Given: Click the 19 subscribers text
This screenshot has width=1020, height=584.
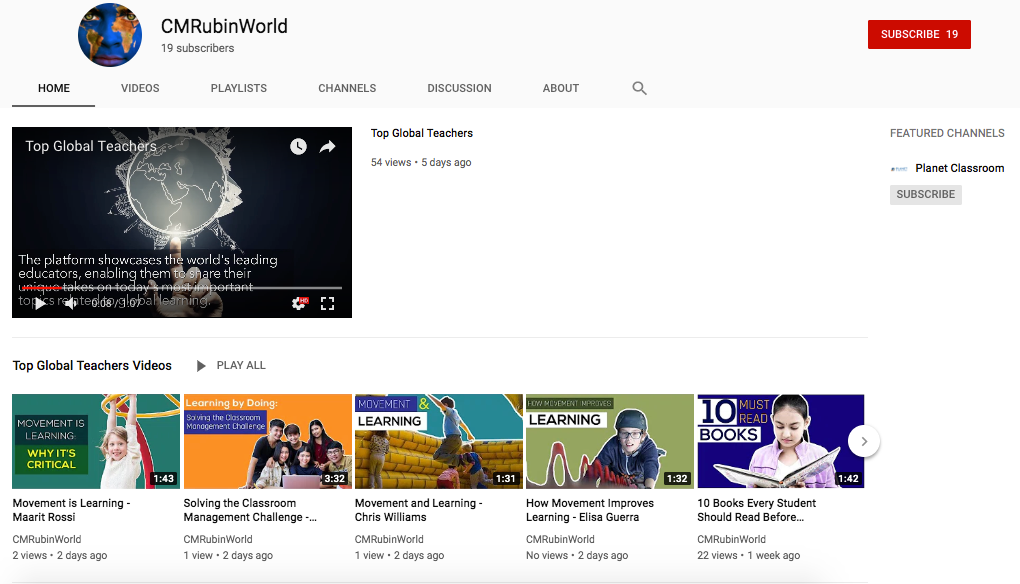Looking at the screenshot, I should (197, 48).
